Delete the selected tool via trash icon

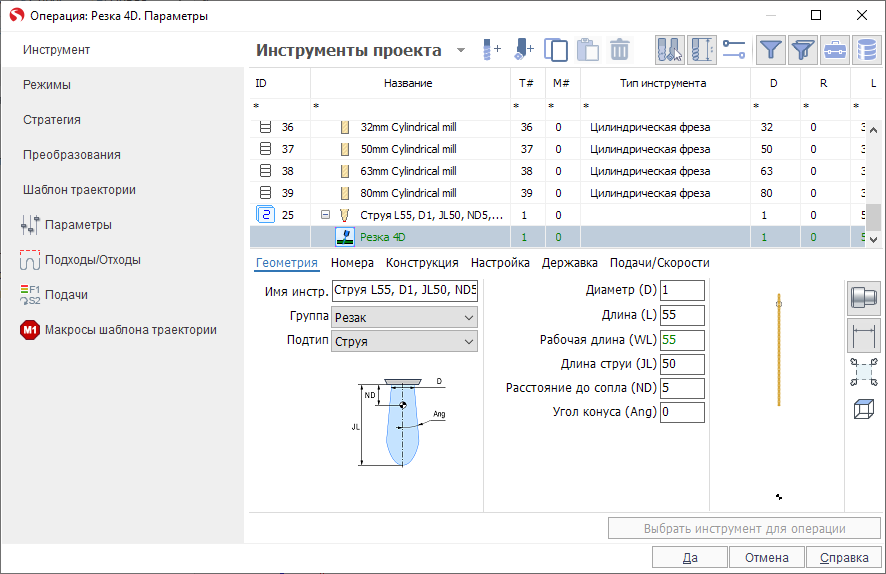pyautogui.click(x=619, y=50)
